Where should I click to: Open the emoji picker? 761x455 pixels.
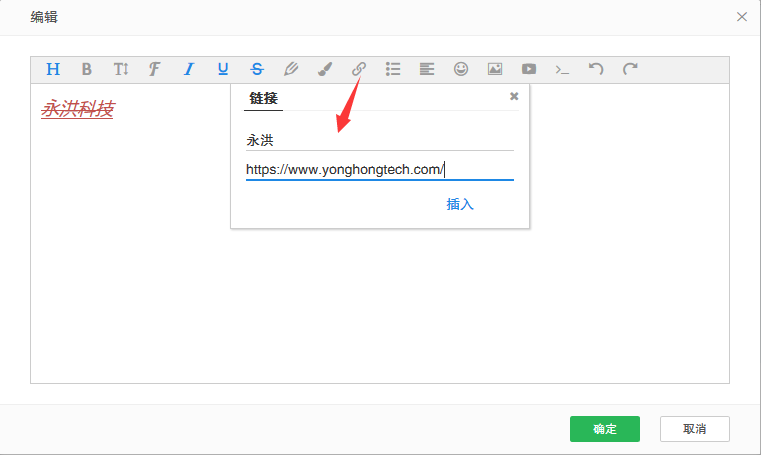pos(461,69)
